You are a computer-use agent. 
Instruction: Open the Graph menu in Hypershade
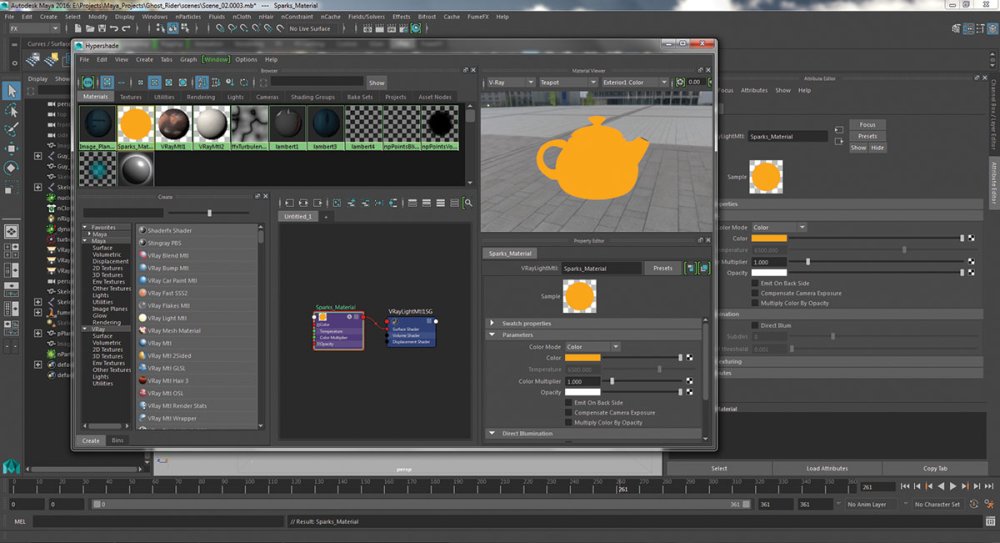pyautogui.click(x=188, y=59)
